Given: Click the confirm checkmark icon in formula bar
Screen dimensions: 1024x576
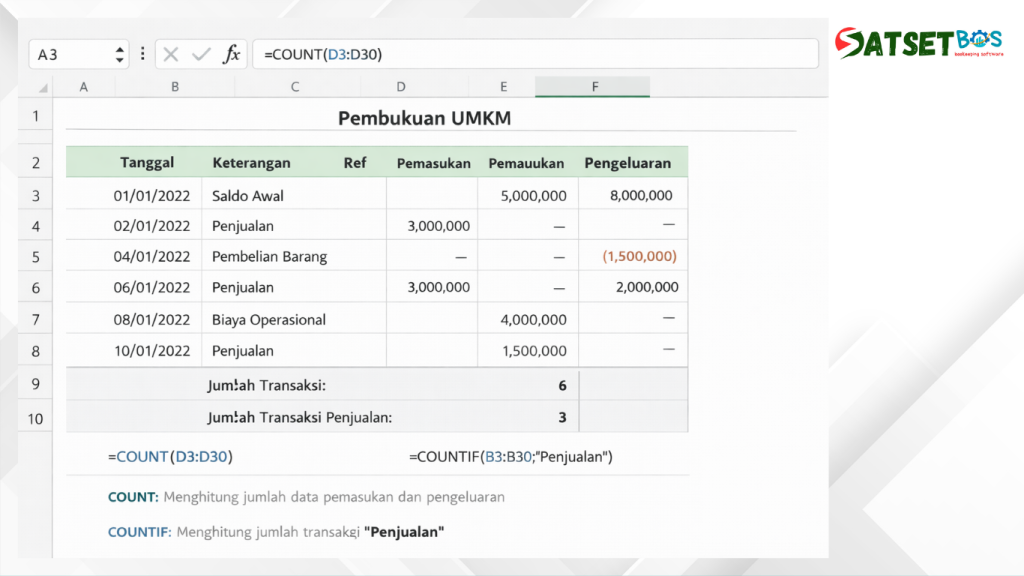Looking at the screenshot, I should (x=200, y=54).
